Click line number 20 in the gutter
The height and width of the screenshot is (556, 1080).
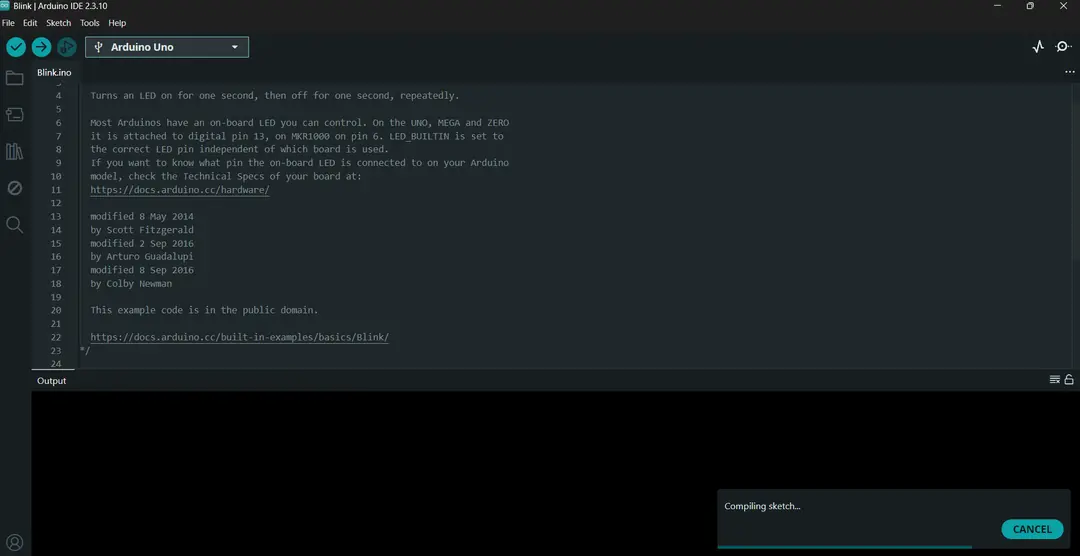point(56,310)
